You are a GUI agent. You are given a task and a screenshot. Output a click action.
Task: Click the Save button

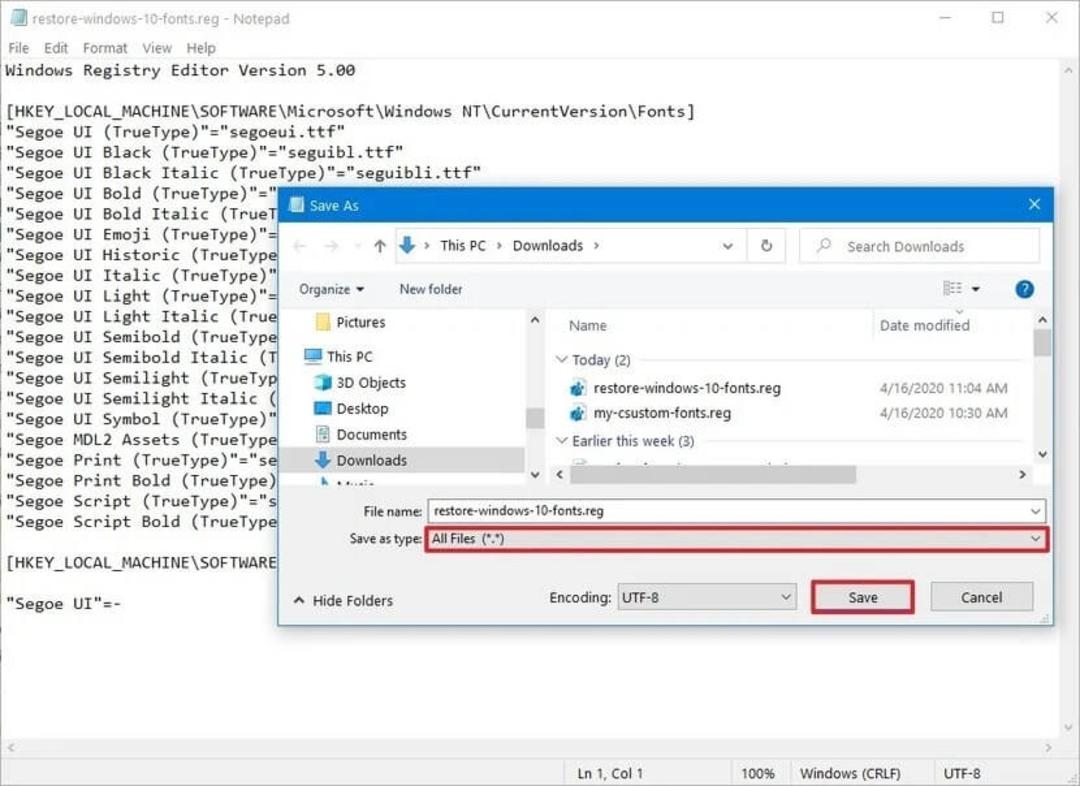click(862, 597)
